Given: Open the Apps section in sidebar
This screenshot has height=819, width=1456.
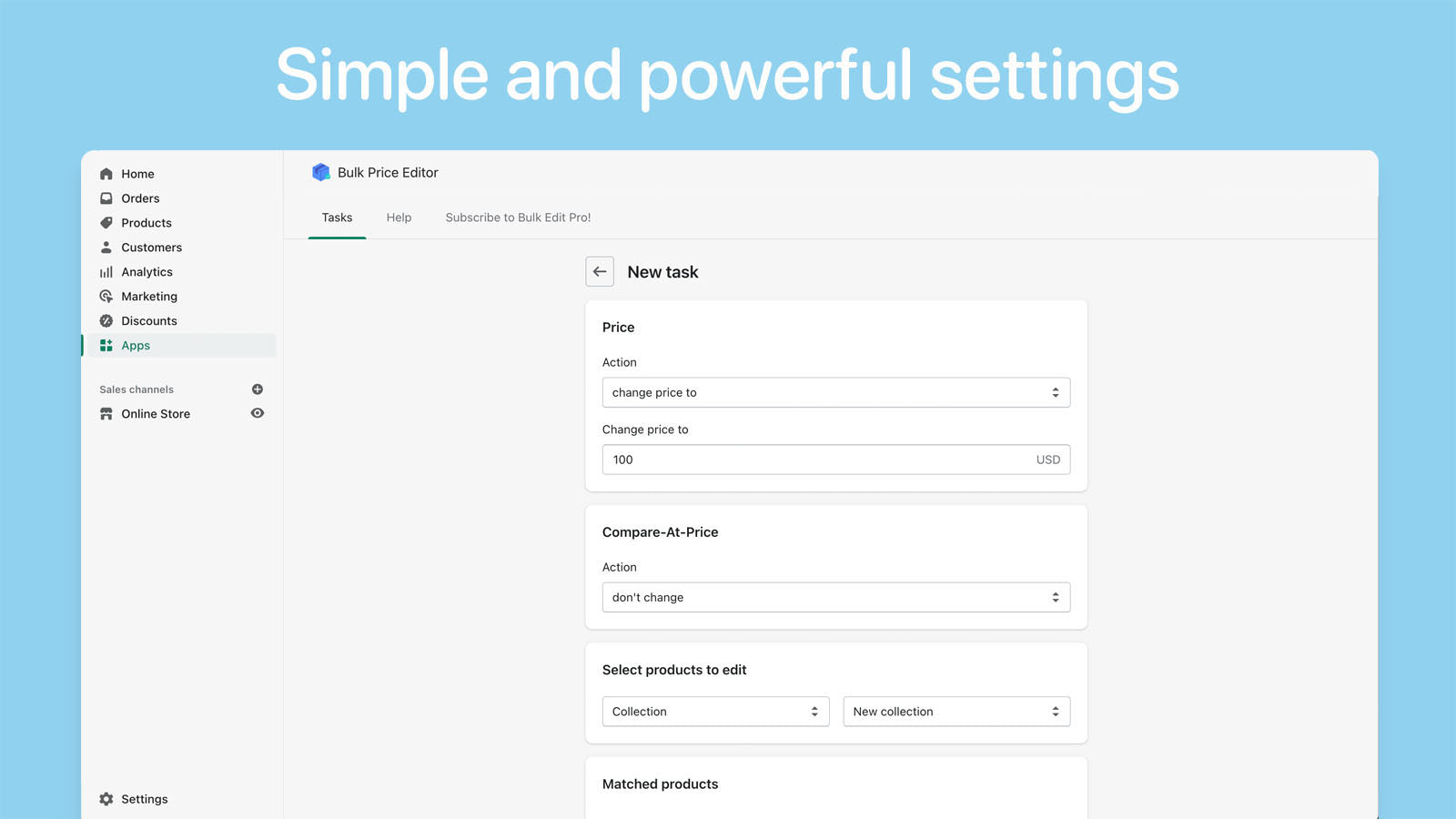Looking at the screenshot, I should (x=135, y=345).
